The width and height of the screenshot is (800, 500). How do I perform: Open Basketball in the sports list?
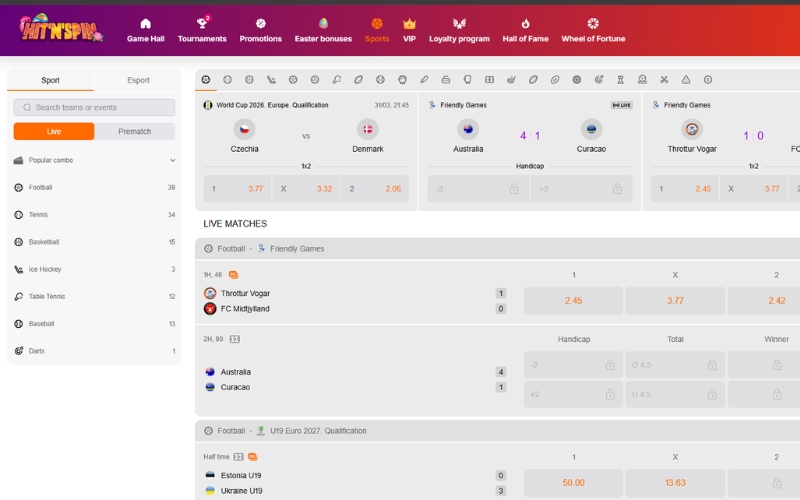[94, 242]
